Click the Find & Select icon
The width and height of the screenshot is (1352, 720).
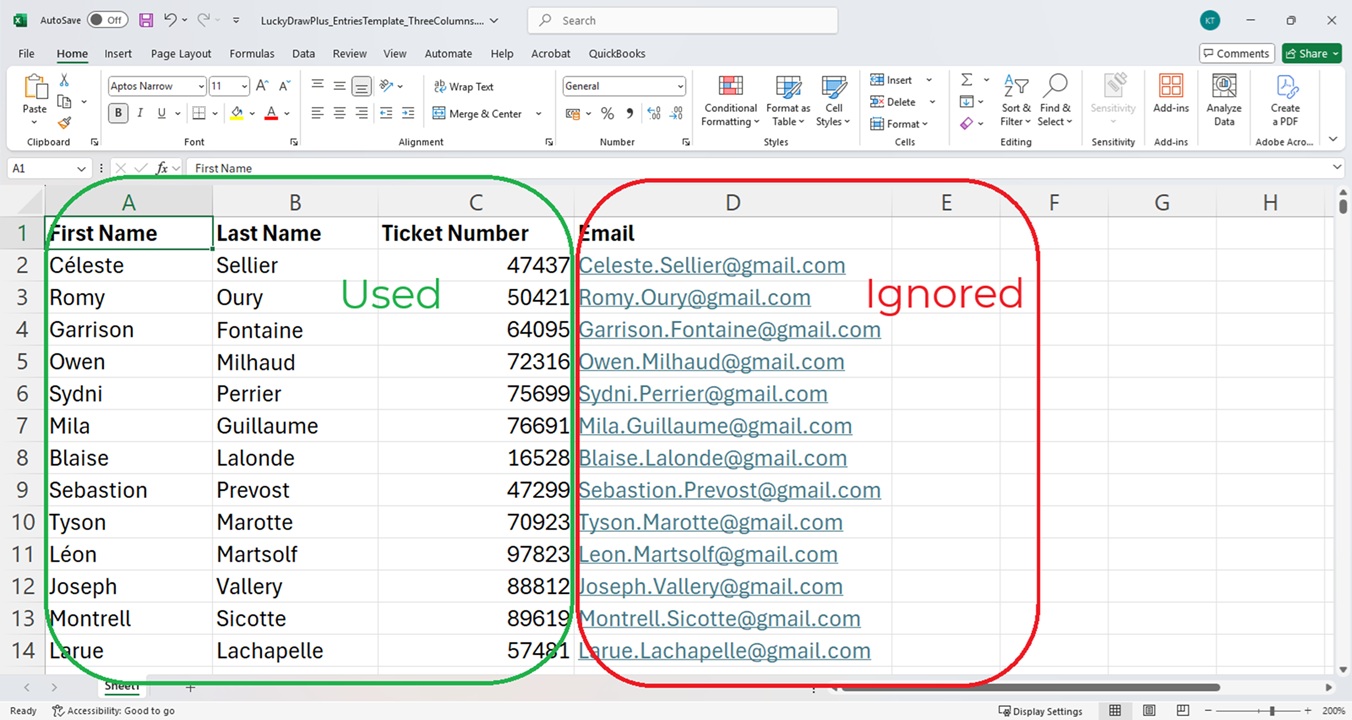point(1054,101)
